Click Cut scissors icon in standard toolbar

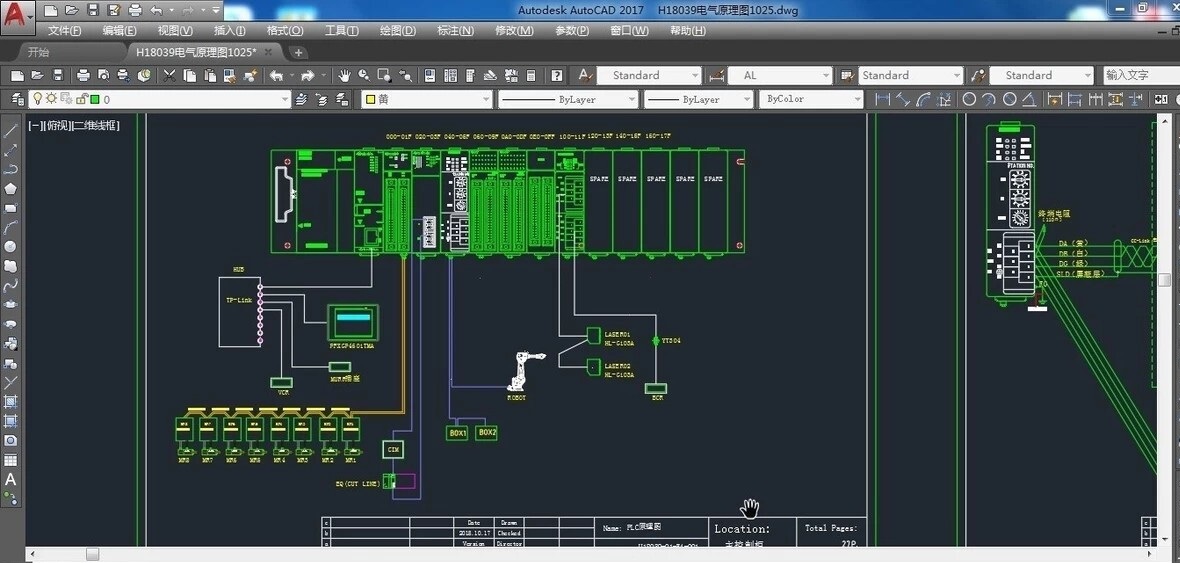pos(170,75)
